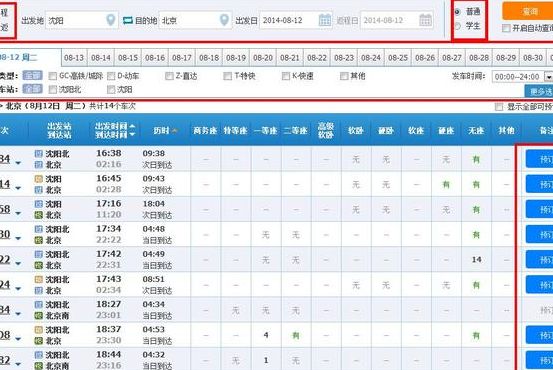Click the green 有 under 硬座 in the 16:45 row
This screenshot has width=553, height=370.
coord(446,184)
